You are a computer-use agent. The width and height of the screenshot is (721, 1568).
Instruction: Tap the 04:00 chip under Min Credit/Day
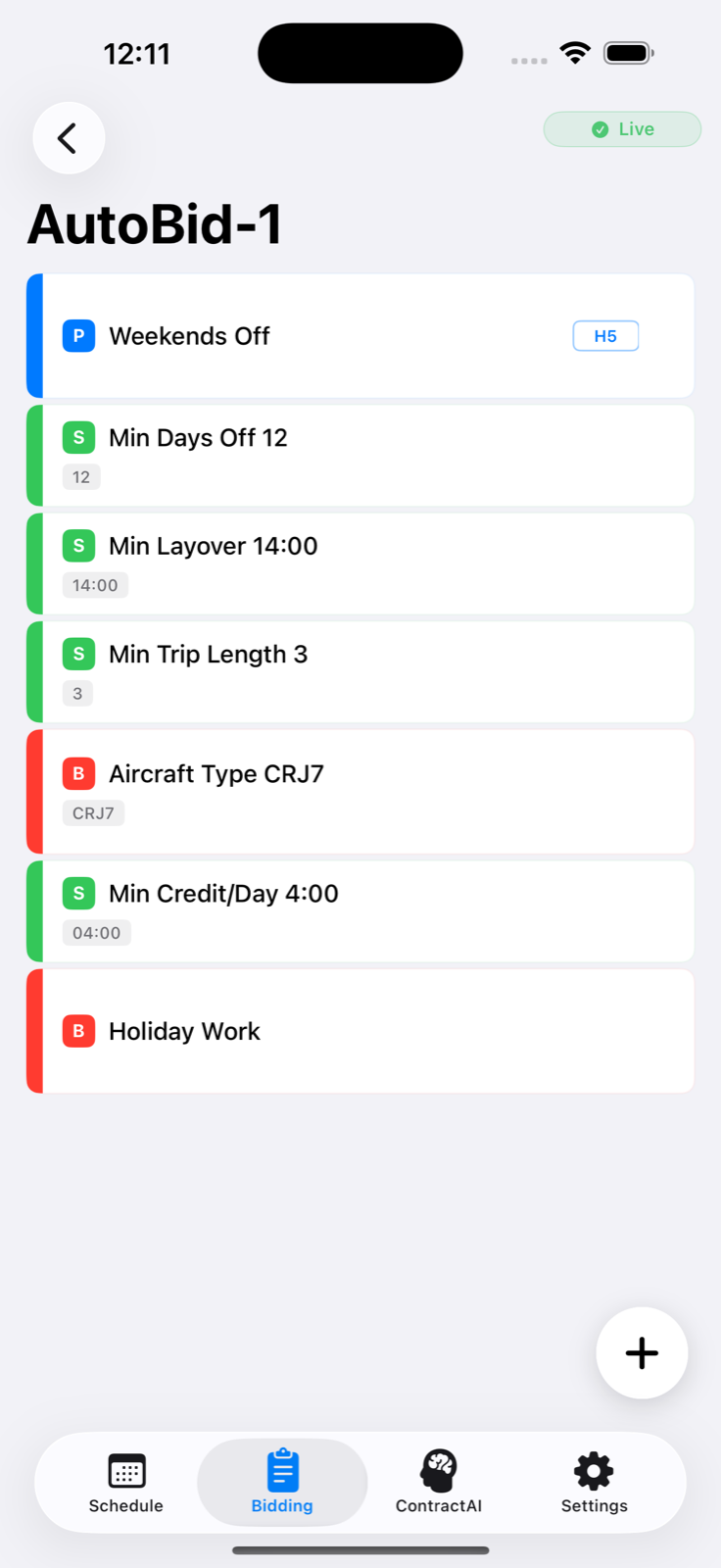[96, 933]
